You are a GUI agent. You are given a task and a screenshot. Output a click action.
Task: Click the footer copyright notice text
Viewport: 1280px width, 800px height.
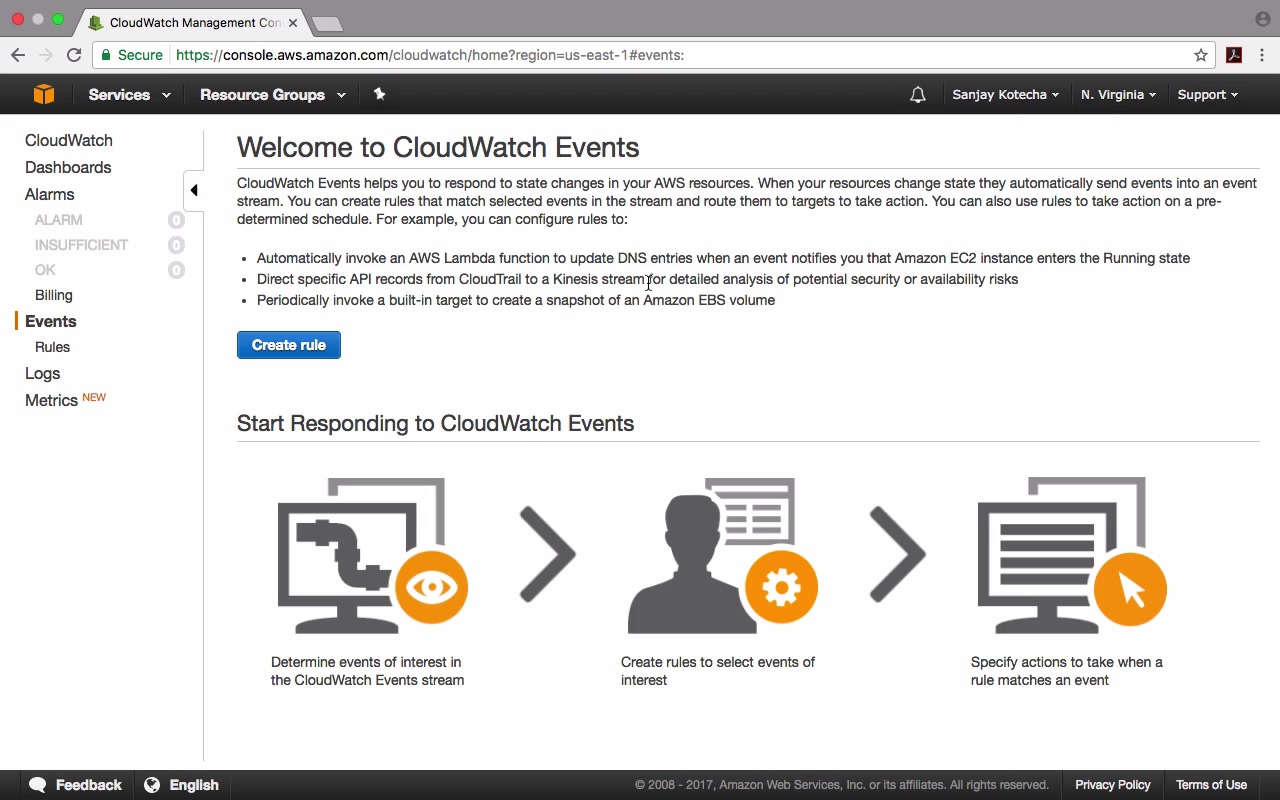842,785
